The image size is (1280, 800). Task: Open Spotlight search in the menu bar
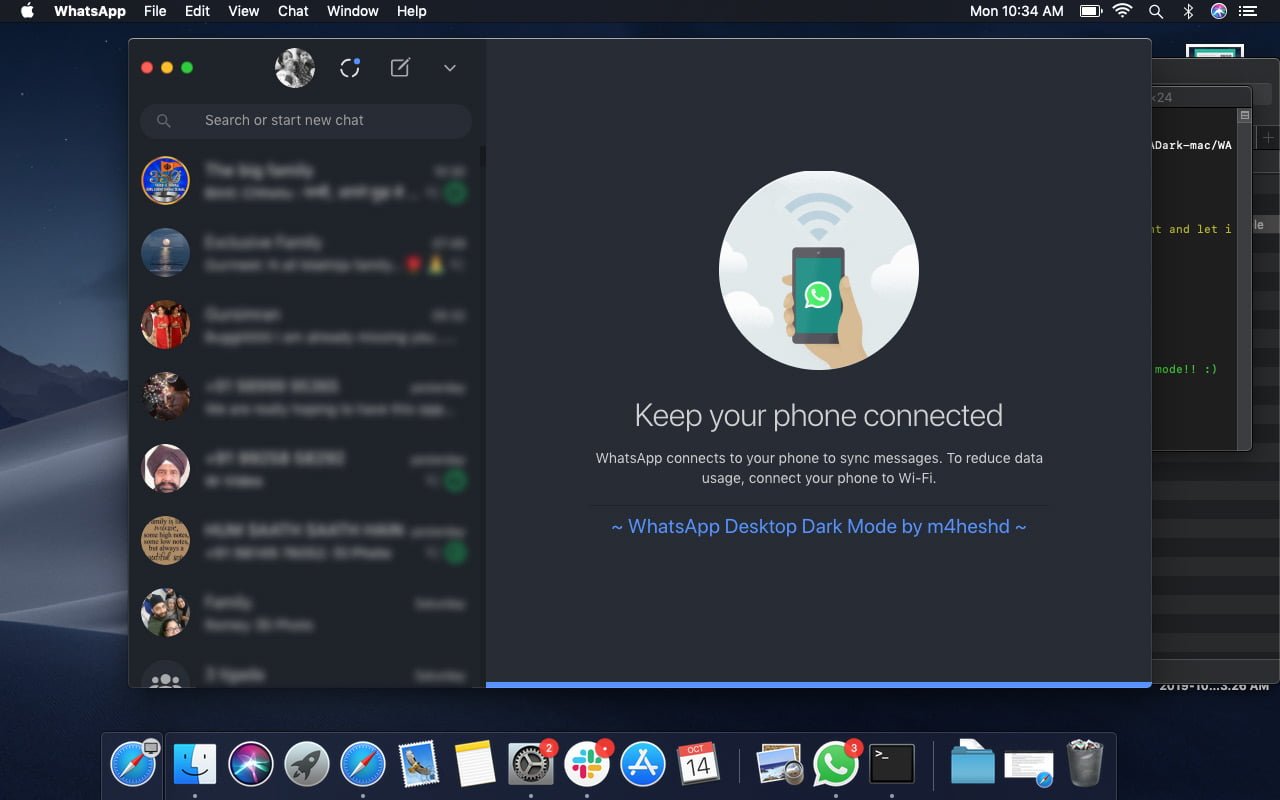(x=1156, y=11)
